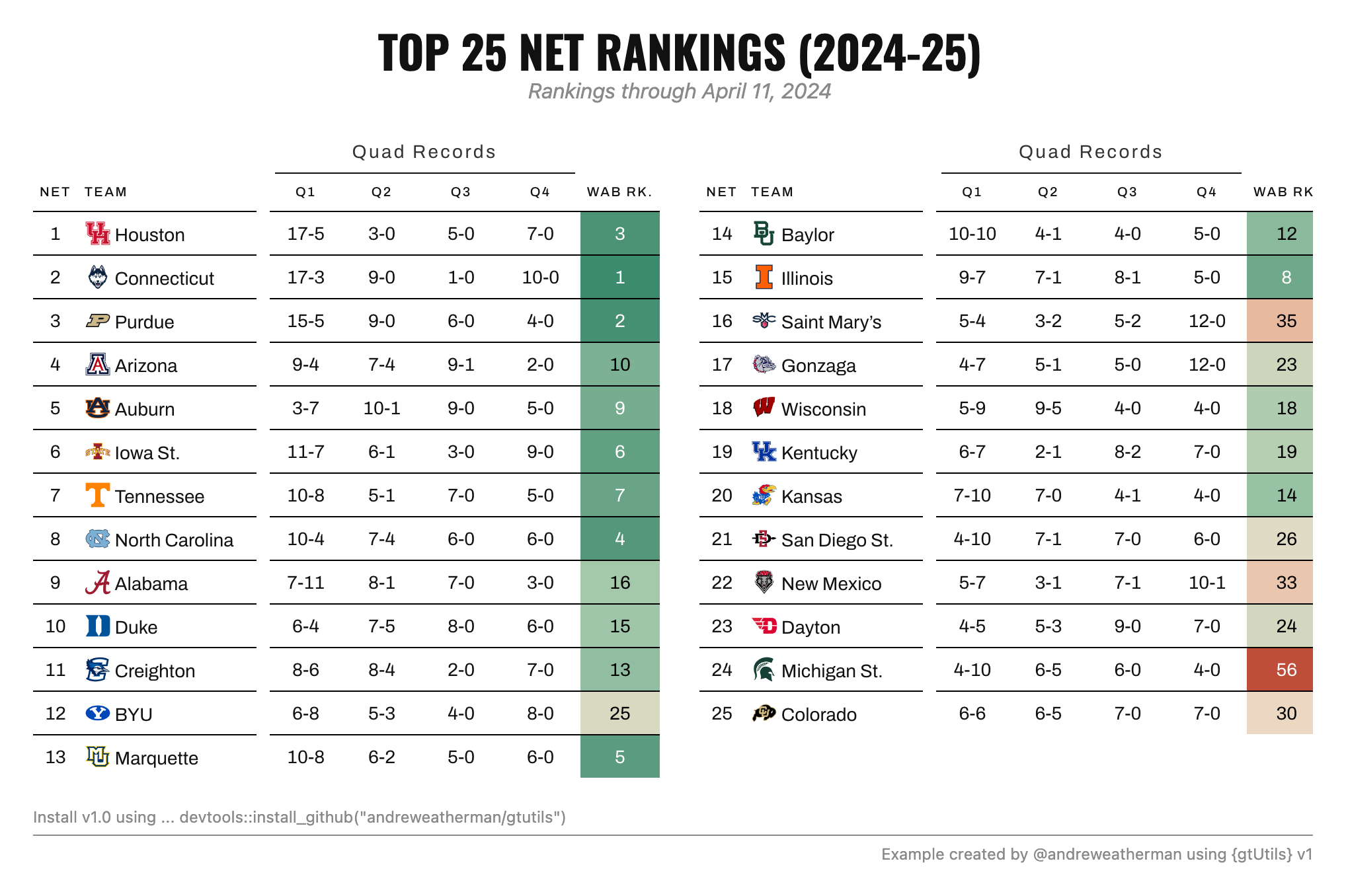Viewport: 1346px width, 896px height.
Task: Click the @andreweatherman credit caption
Action: pyautogui.click(x=1097, y=854)
